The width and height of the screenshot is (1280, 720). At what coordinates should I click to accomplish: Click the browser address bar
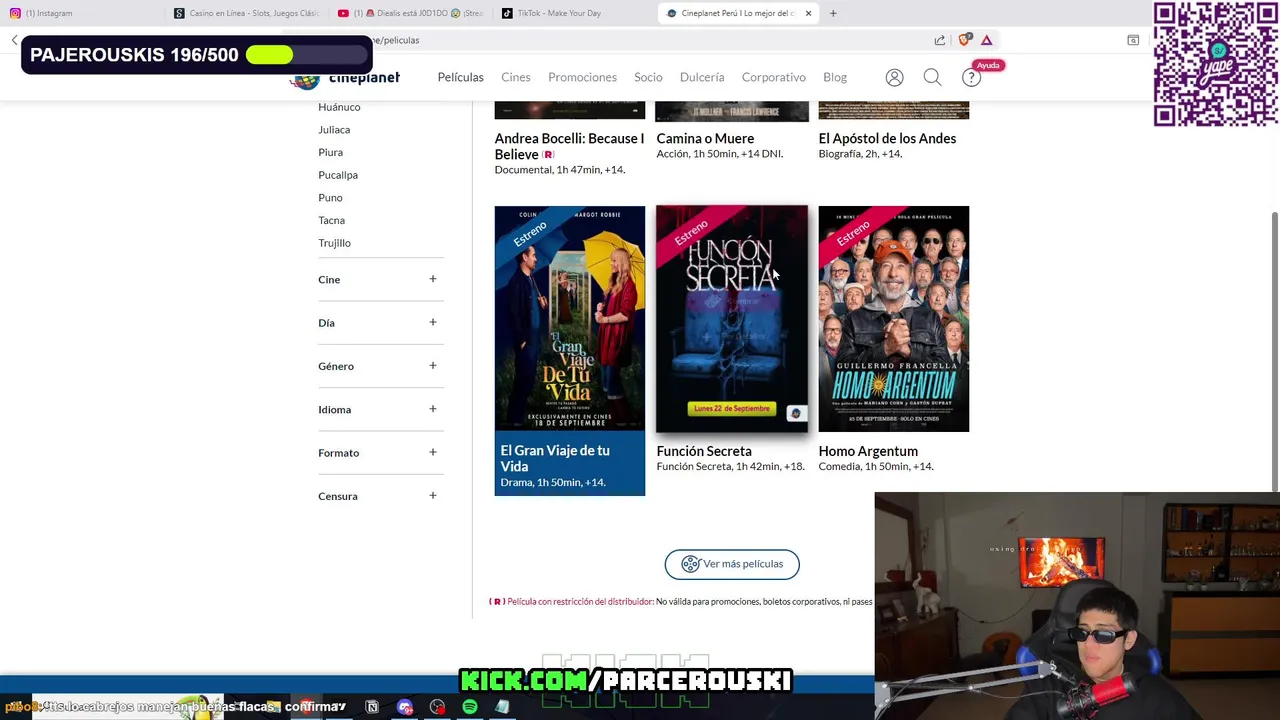640,40
